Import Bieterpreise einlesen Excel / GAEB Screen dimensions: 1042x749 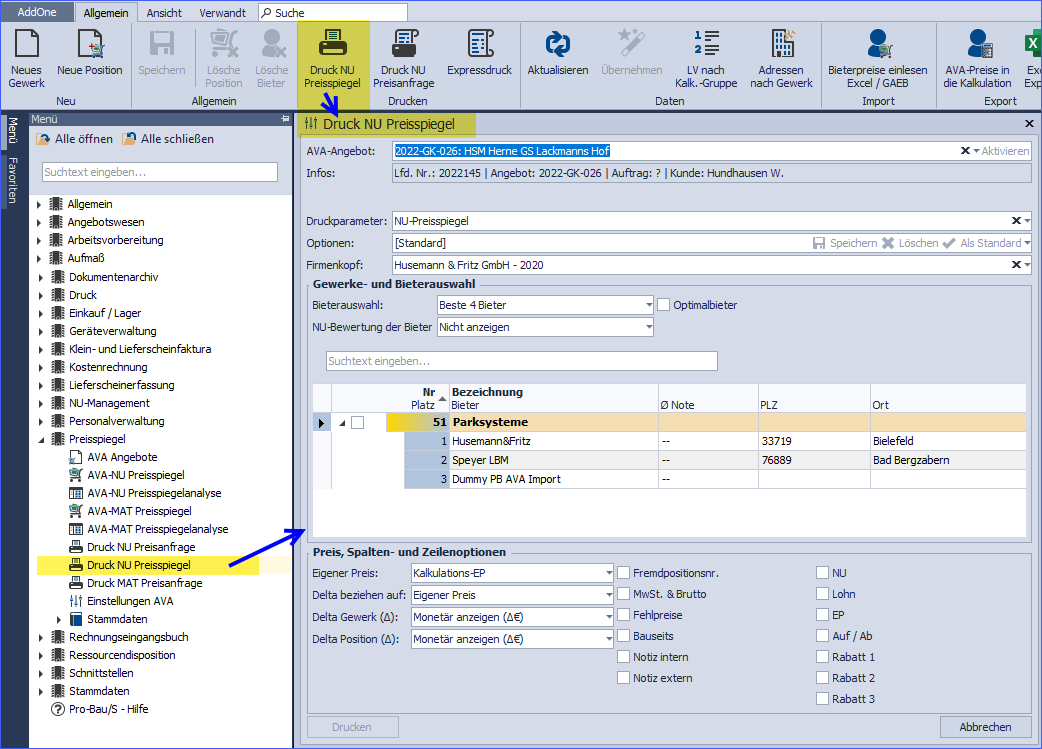click(x=877, y=45)
